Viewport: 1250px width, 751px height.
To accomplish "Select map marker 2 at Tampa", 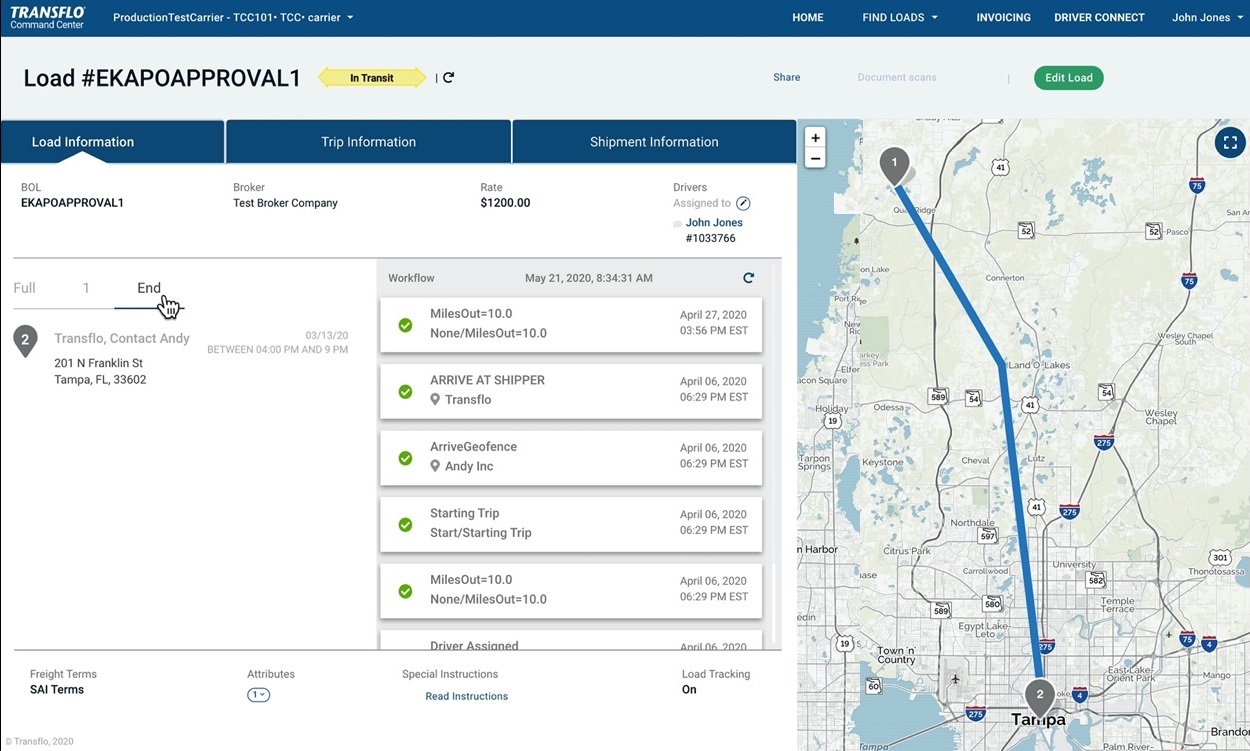I will click(1040, 697).
